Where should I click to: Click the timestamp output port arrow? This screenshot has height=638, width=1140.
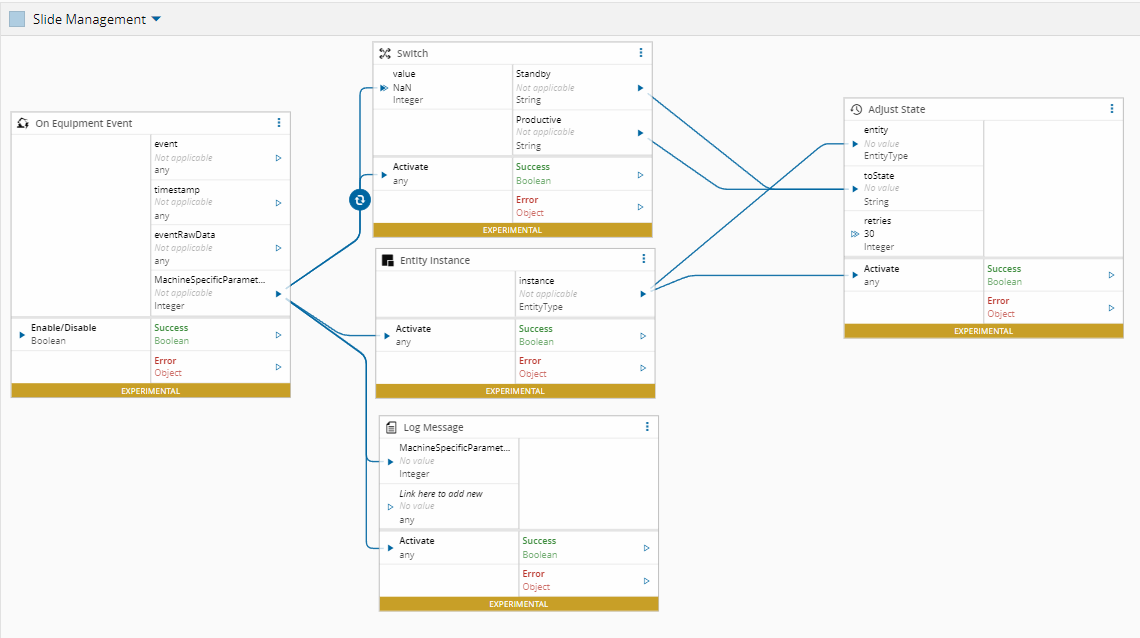278,202
